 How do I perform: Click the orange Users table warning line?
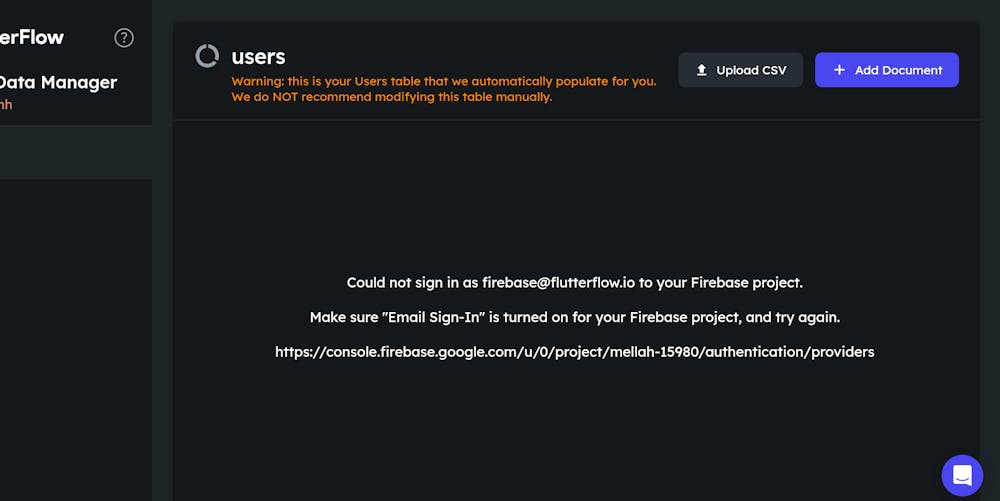point(444,81)
